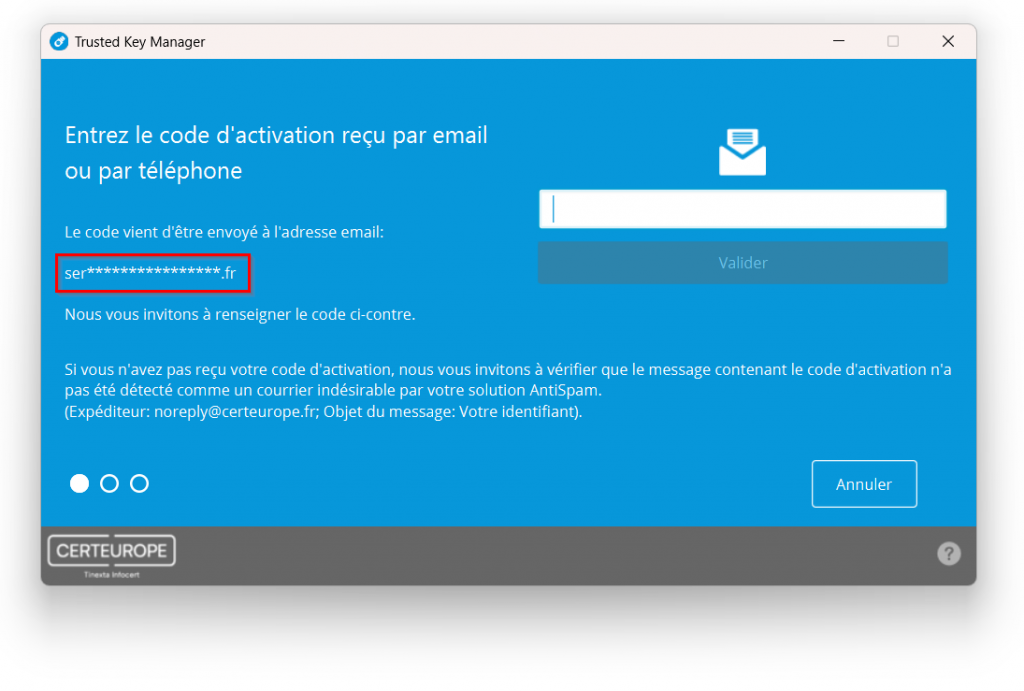This screenshot has height=691, width=1024.
Task: Click the envelope mail icon
Action: (742, 152)
